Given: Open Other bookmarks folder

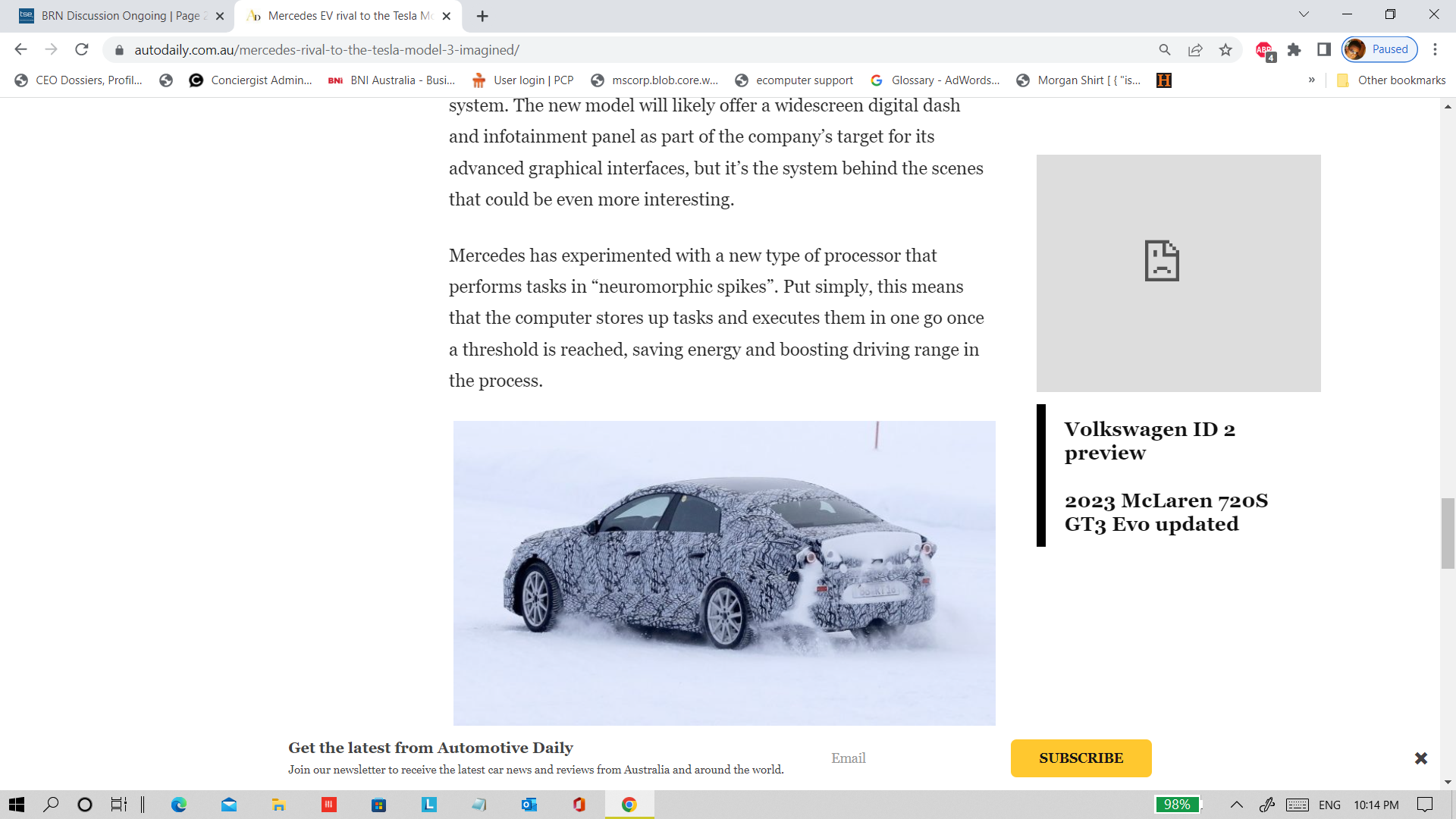Looking at the screenshot, I should [1391, 80].
